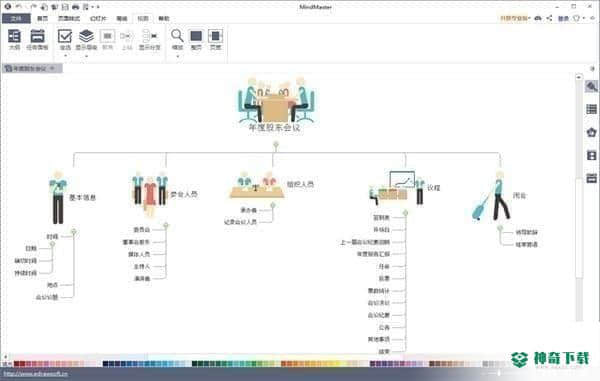Screen dimensions: 600x381
Task: Collapse the 闭会 subtopics toggle circle
Action: coord(500,228)
